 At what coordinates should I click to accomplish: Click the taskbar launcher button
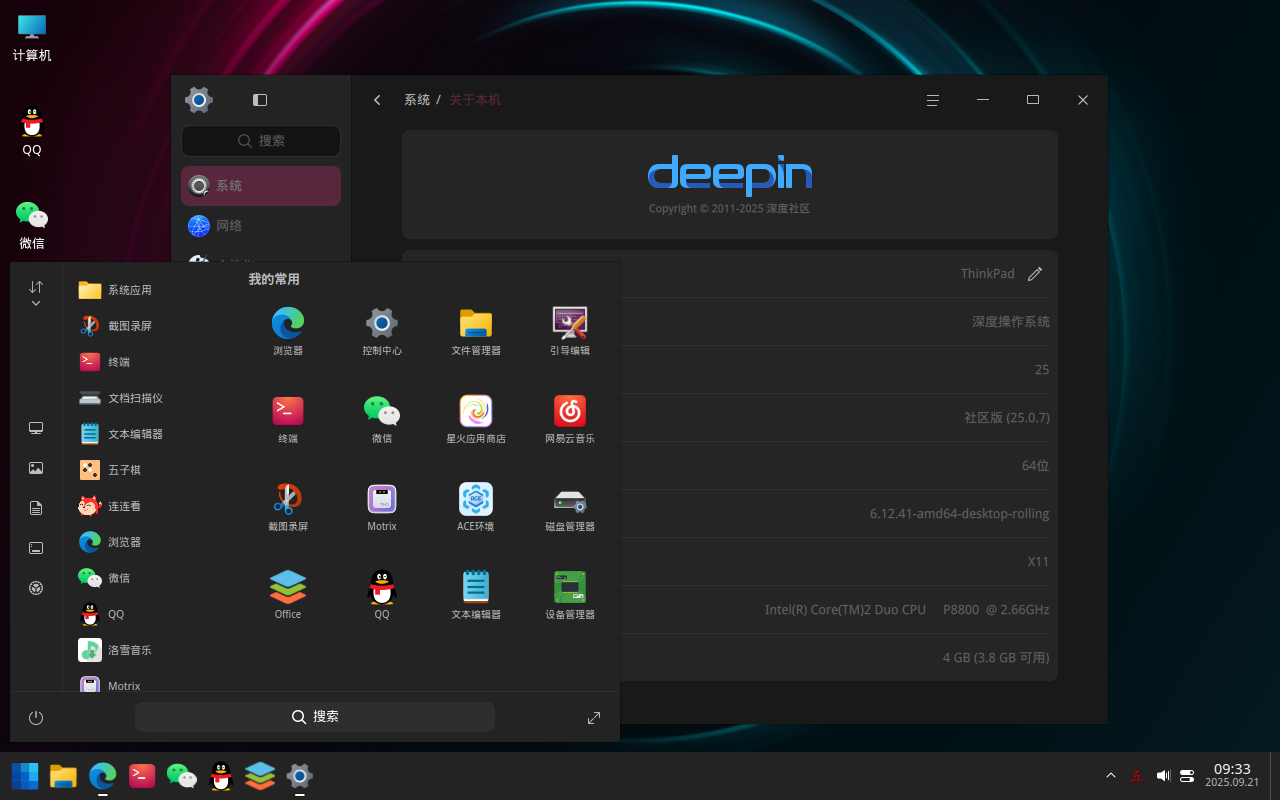pos(25,776)
